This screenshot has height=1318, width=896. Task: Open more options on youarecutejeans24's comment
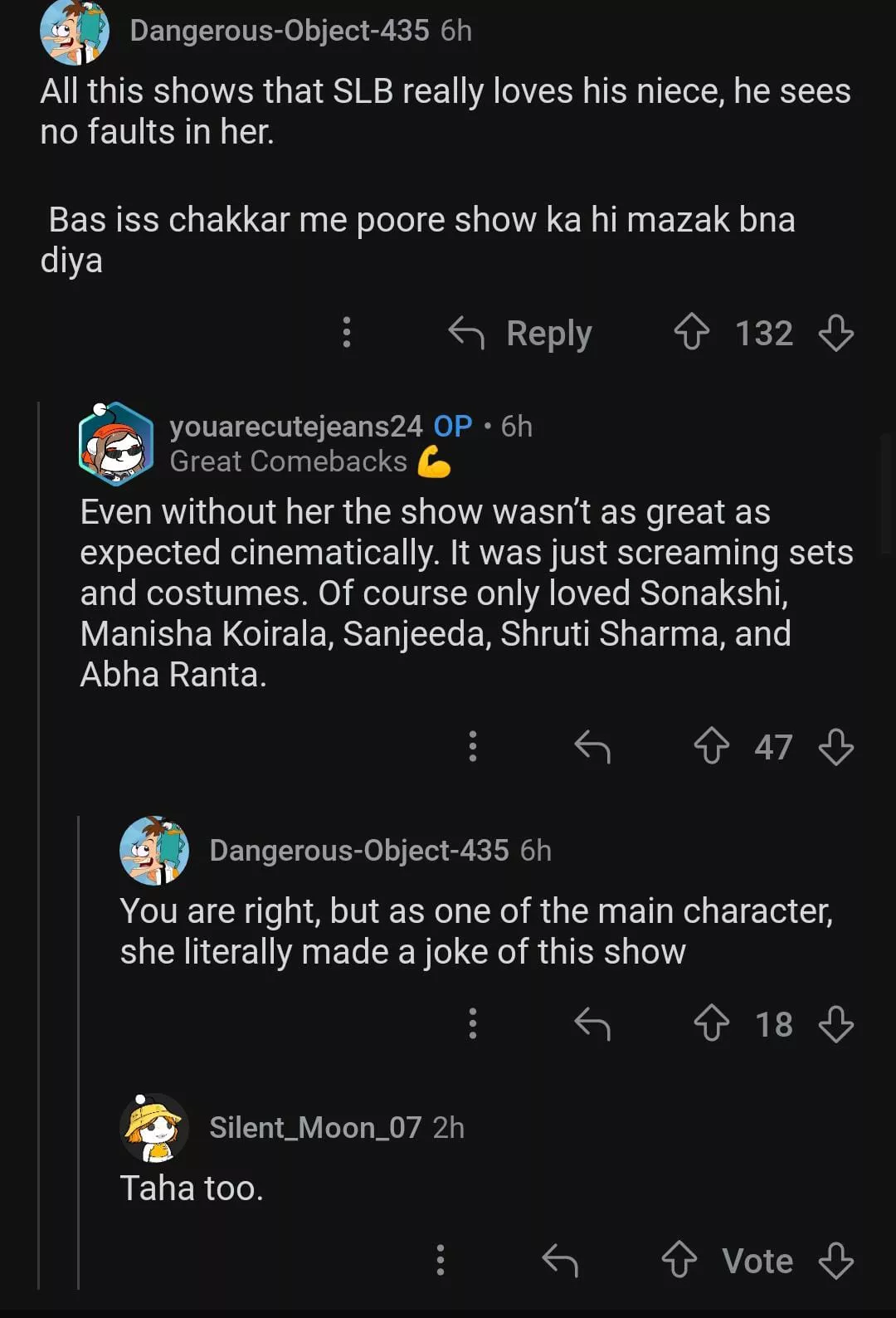click(473, 746)
